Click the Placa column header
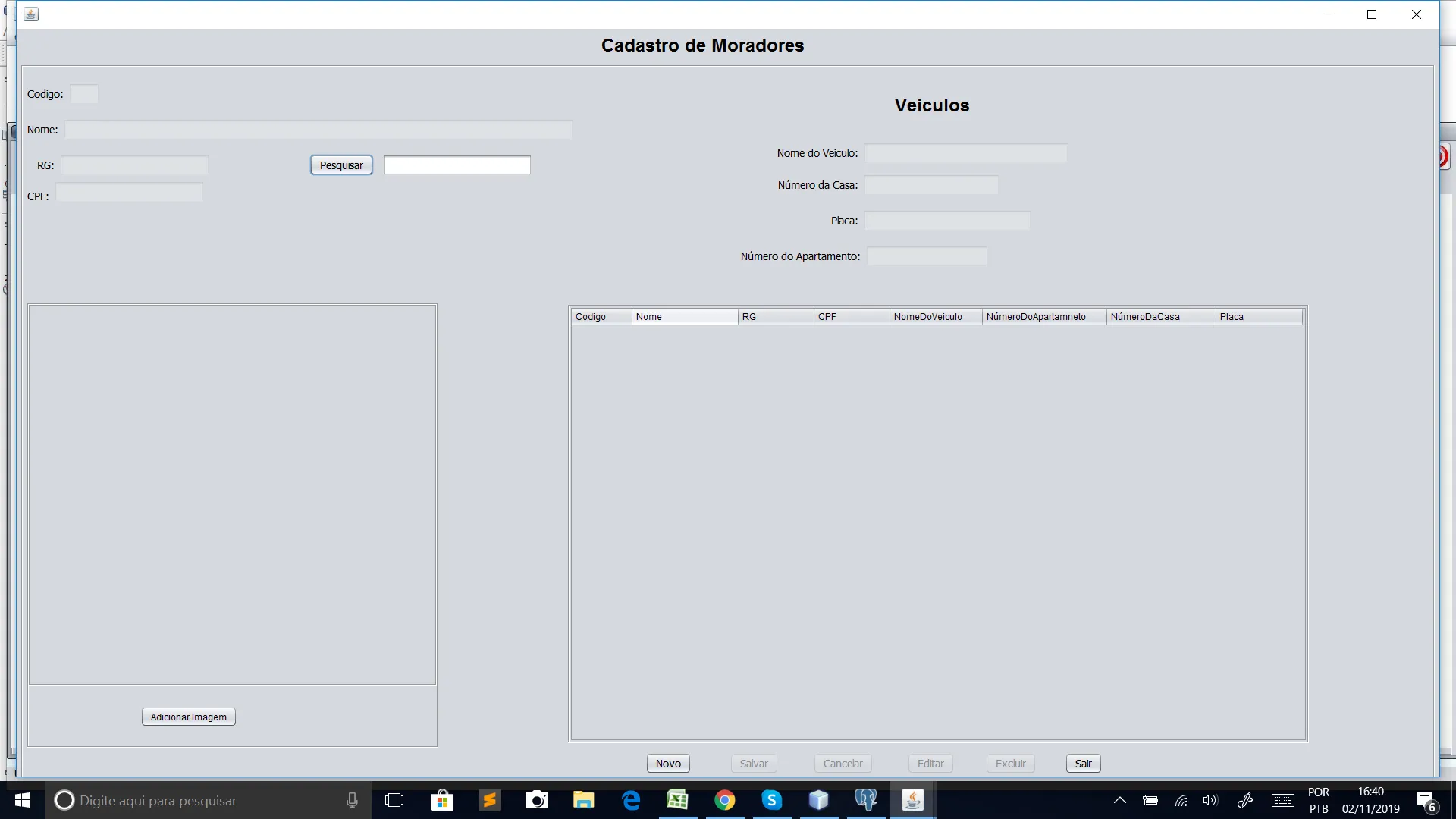Viewport: 1456px width, 819px height. (1258, 317)
